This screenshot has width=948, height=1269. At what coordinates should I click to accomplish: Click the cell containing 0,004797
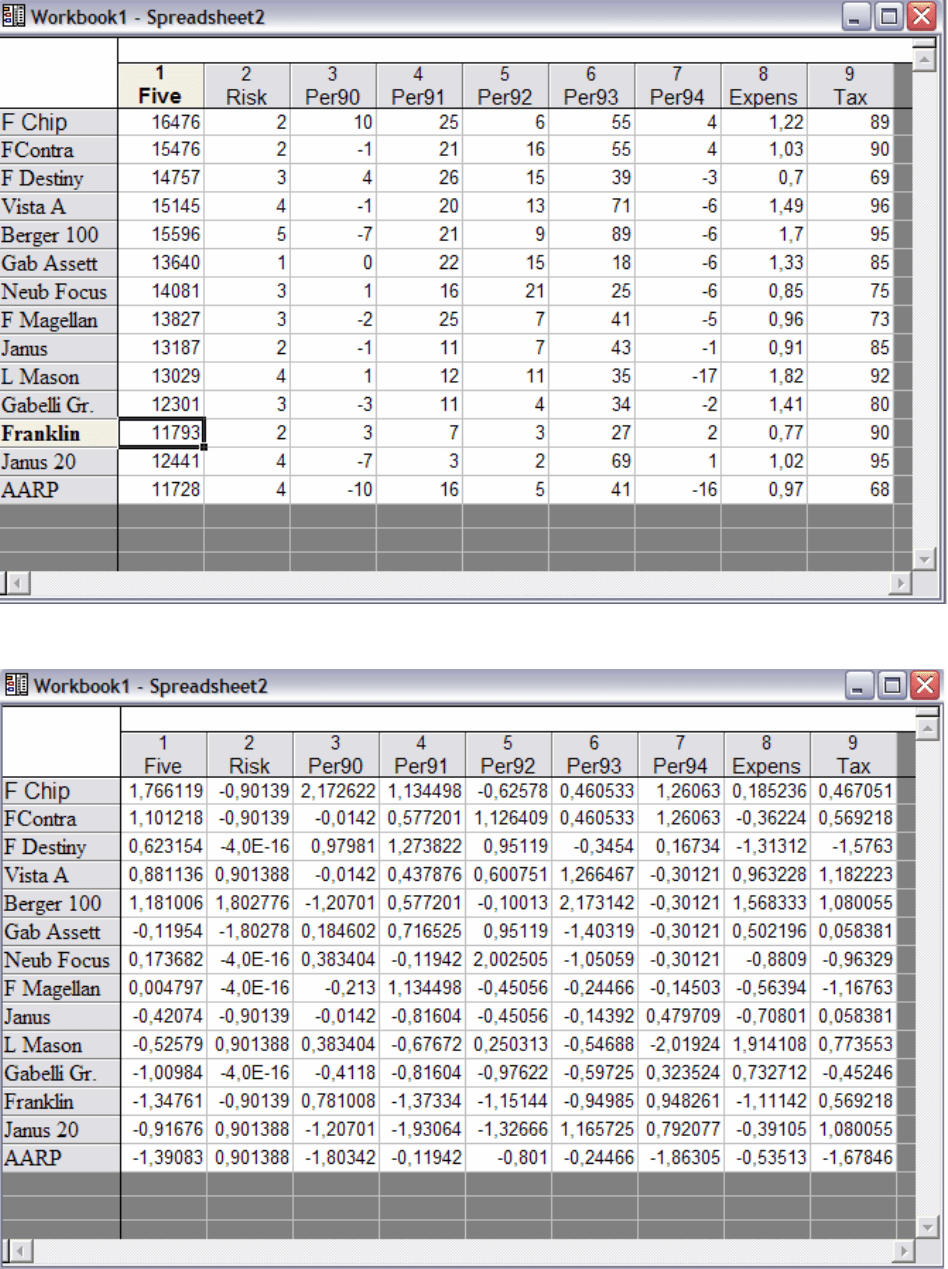click(164, 988)
